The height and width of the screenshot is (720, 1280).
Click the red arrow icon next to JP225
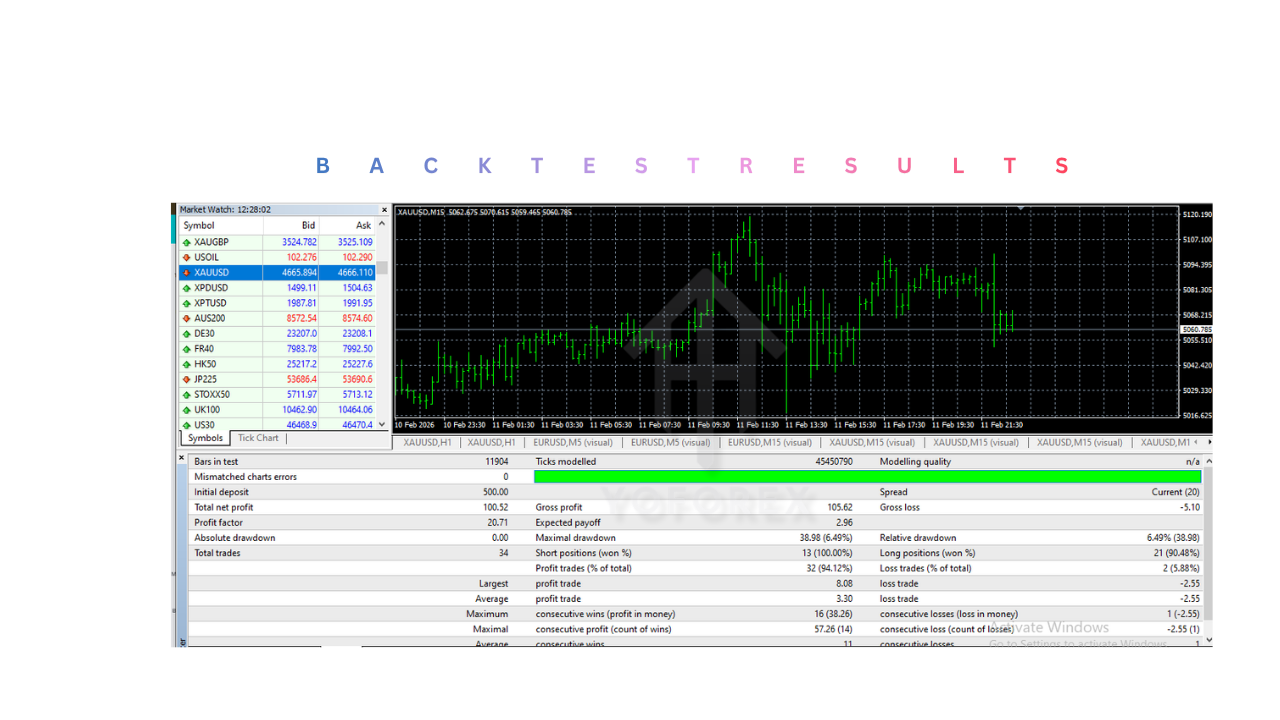coord(187,379)
